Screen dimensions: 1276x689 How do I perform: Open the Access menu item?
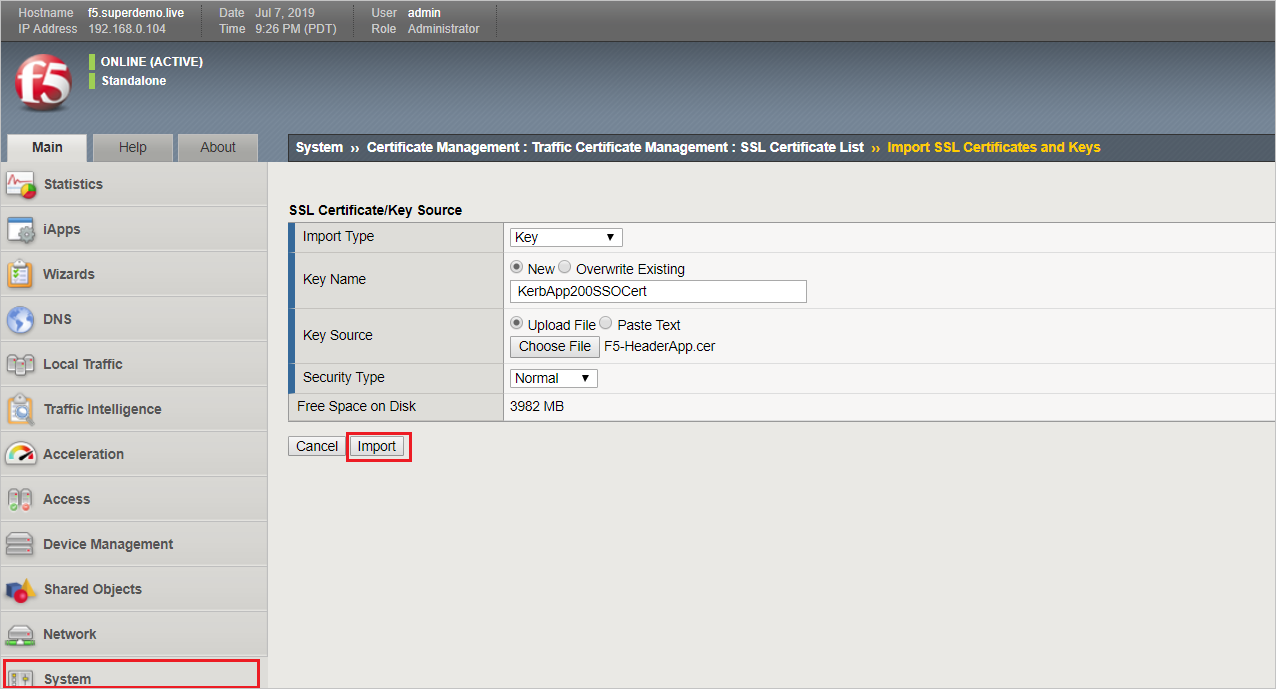tap(134, 499)
